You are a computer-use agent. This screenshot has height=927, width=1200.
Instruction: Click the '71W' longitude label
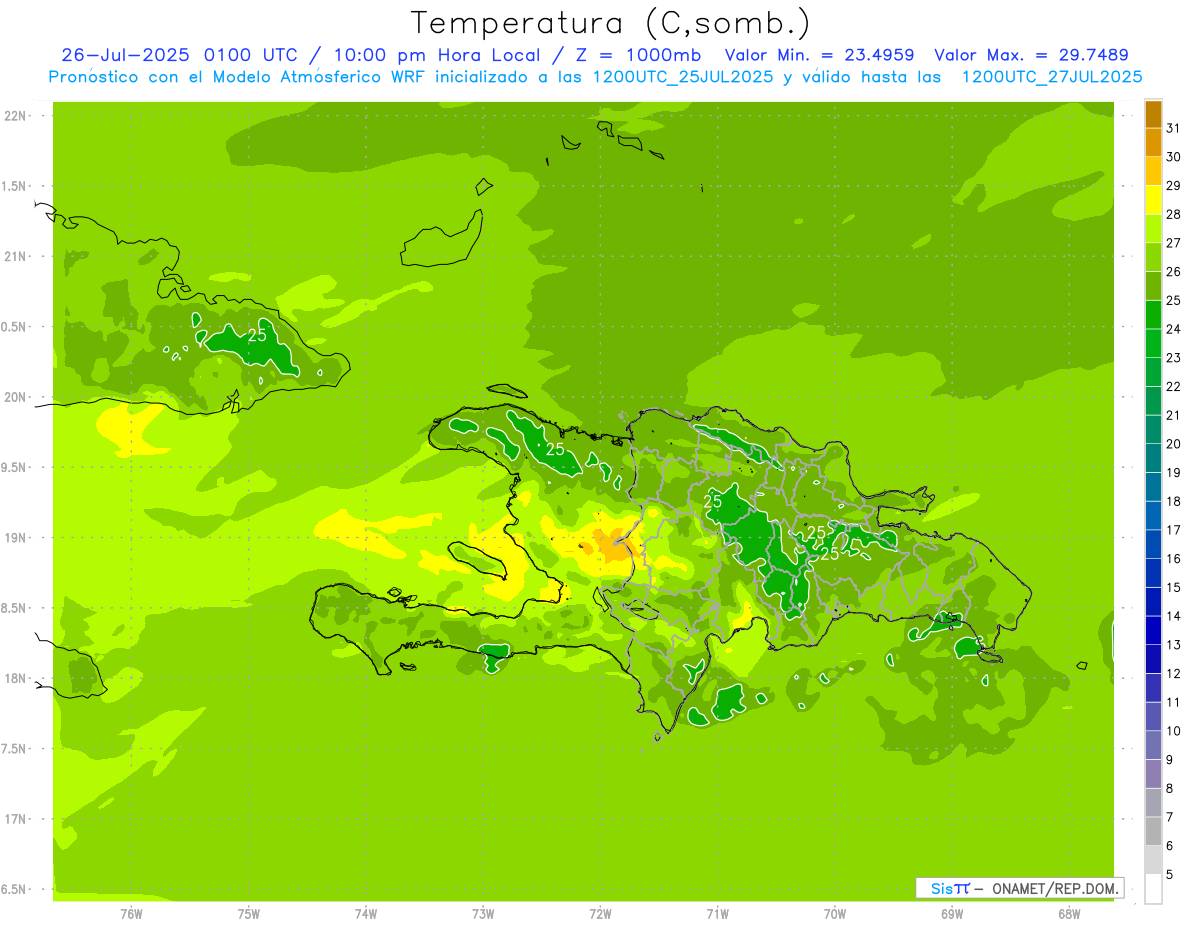pos(718,914)
